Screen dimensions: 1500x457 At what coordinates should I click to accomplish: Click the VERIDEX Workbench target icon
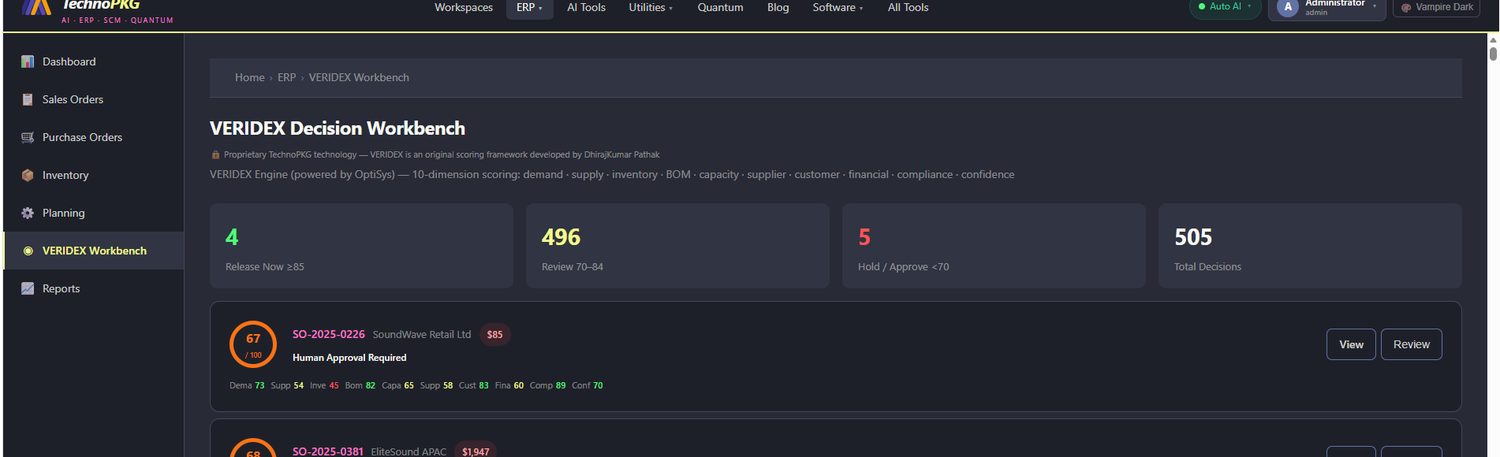(x=28, y=251)
